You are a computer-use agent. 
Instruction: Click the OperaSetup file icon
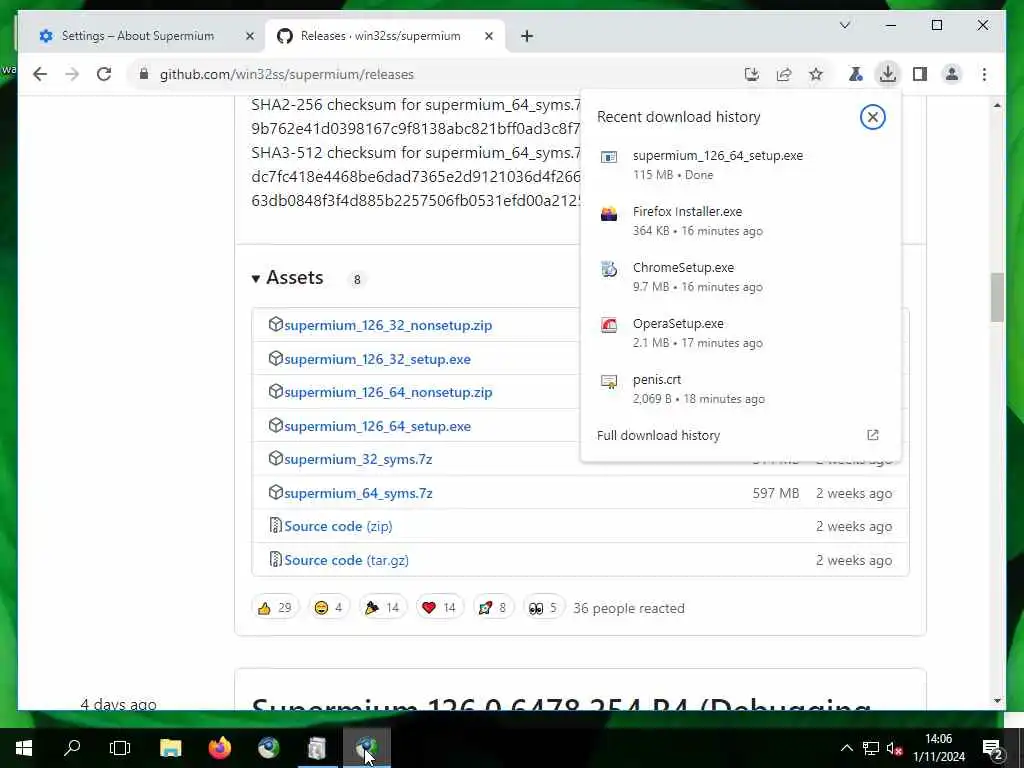coord(609,325)
